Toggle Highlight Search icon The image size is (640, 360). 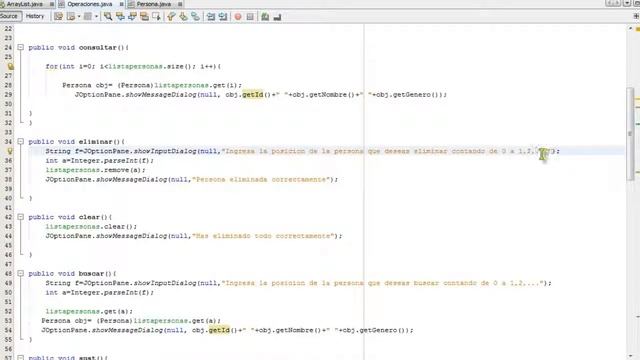144,17
